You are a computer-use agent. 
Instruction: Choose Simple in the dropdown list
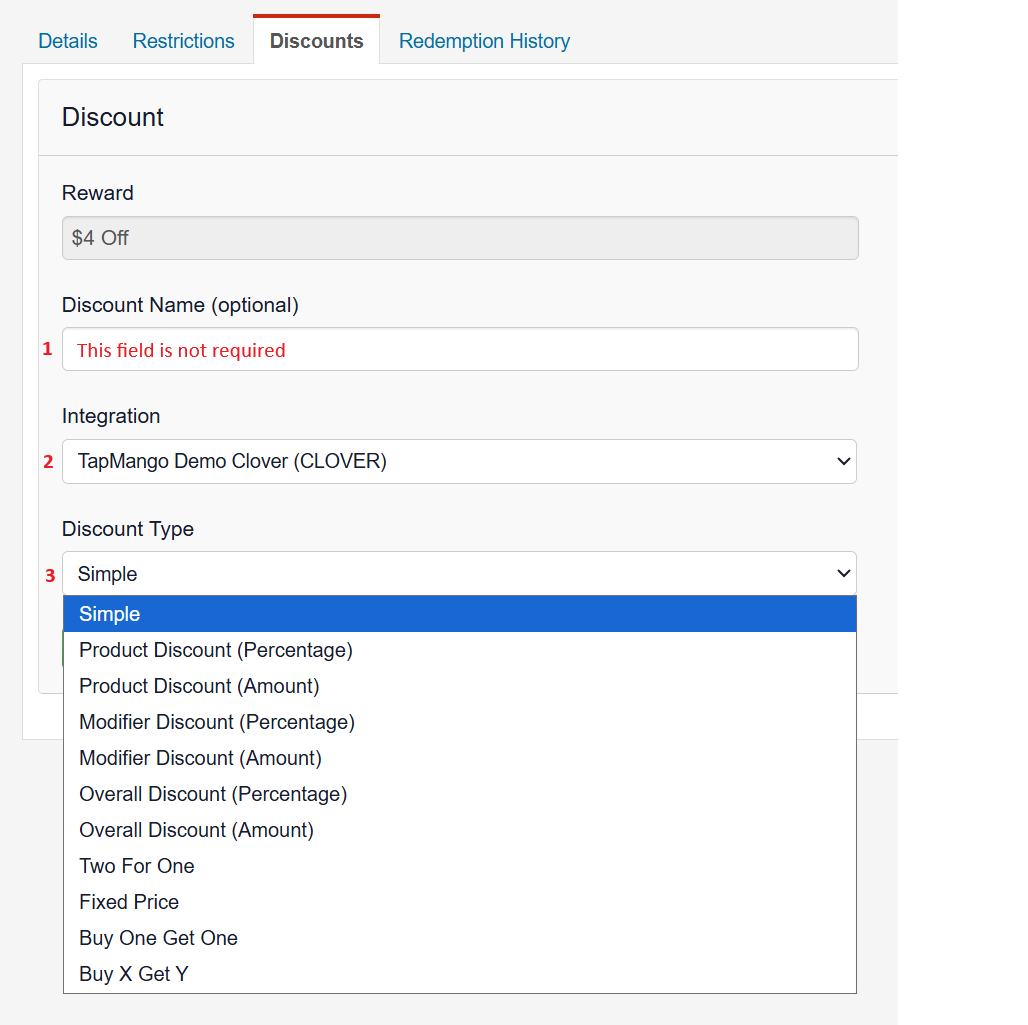point(460,614)
